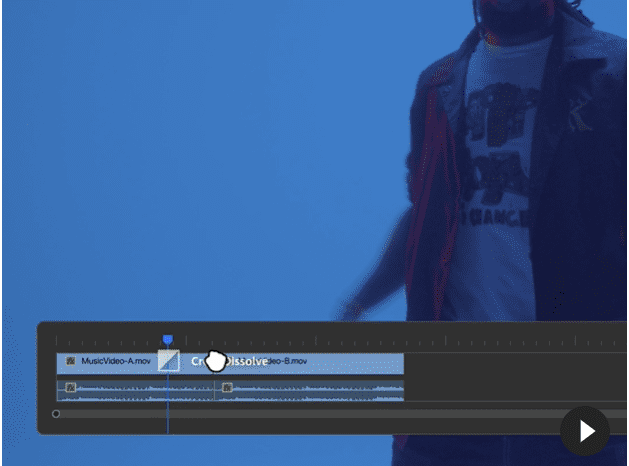Click the fx badge on MusicVideo-A.mov clip
This screenshot has width=629, height=466.
pyautogui.click(x=71, y=361)
